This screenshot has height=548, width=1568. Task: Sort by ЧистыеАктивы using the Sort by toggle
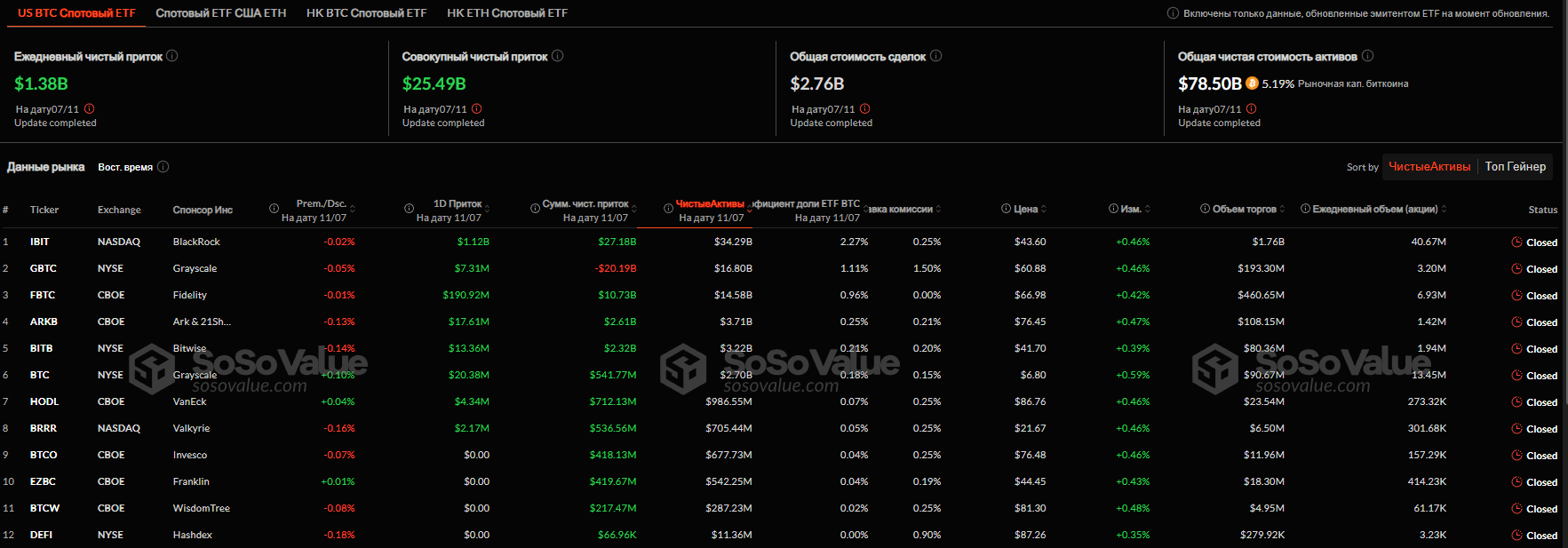tap(1429, 167)
